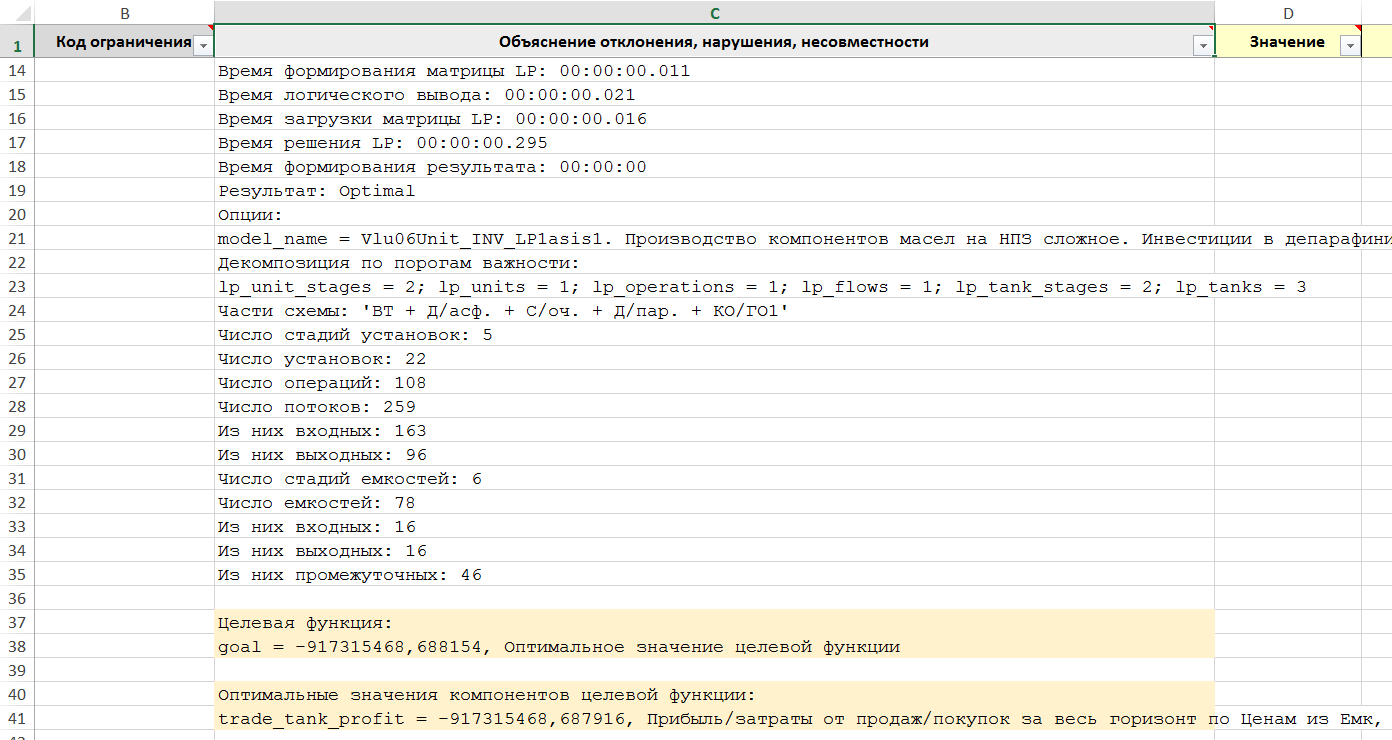Image resolution: width=1392 pixels, height=740 pixels.
Task: Open filter dropdown for Значение column
Action: [1349, 46]
